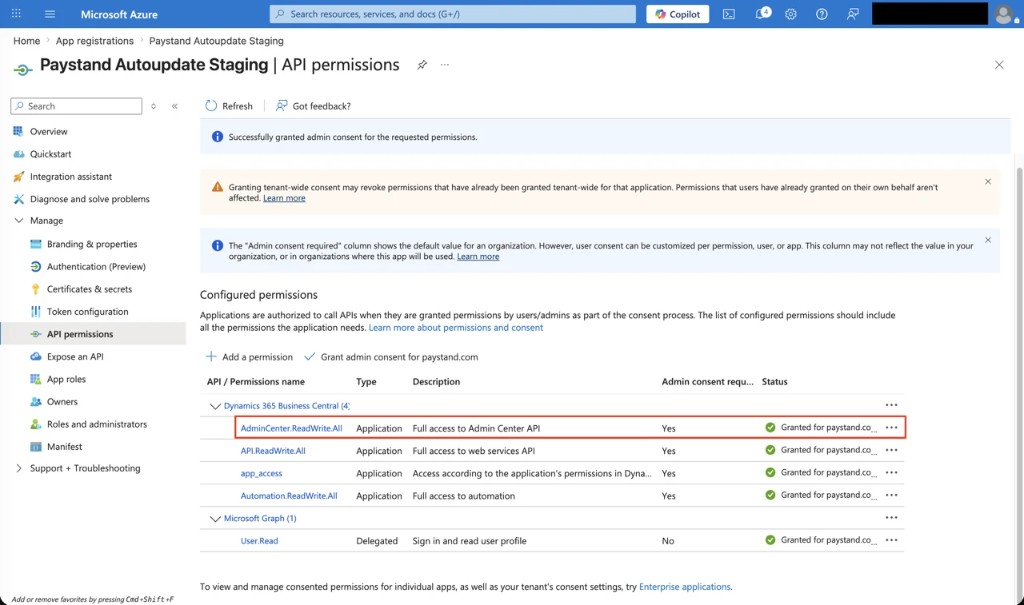
Task: Click the Admin consent requ... column header
Action: 707,382
